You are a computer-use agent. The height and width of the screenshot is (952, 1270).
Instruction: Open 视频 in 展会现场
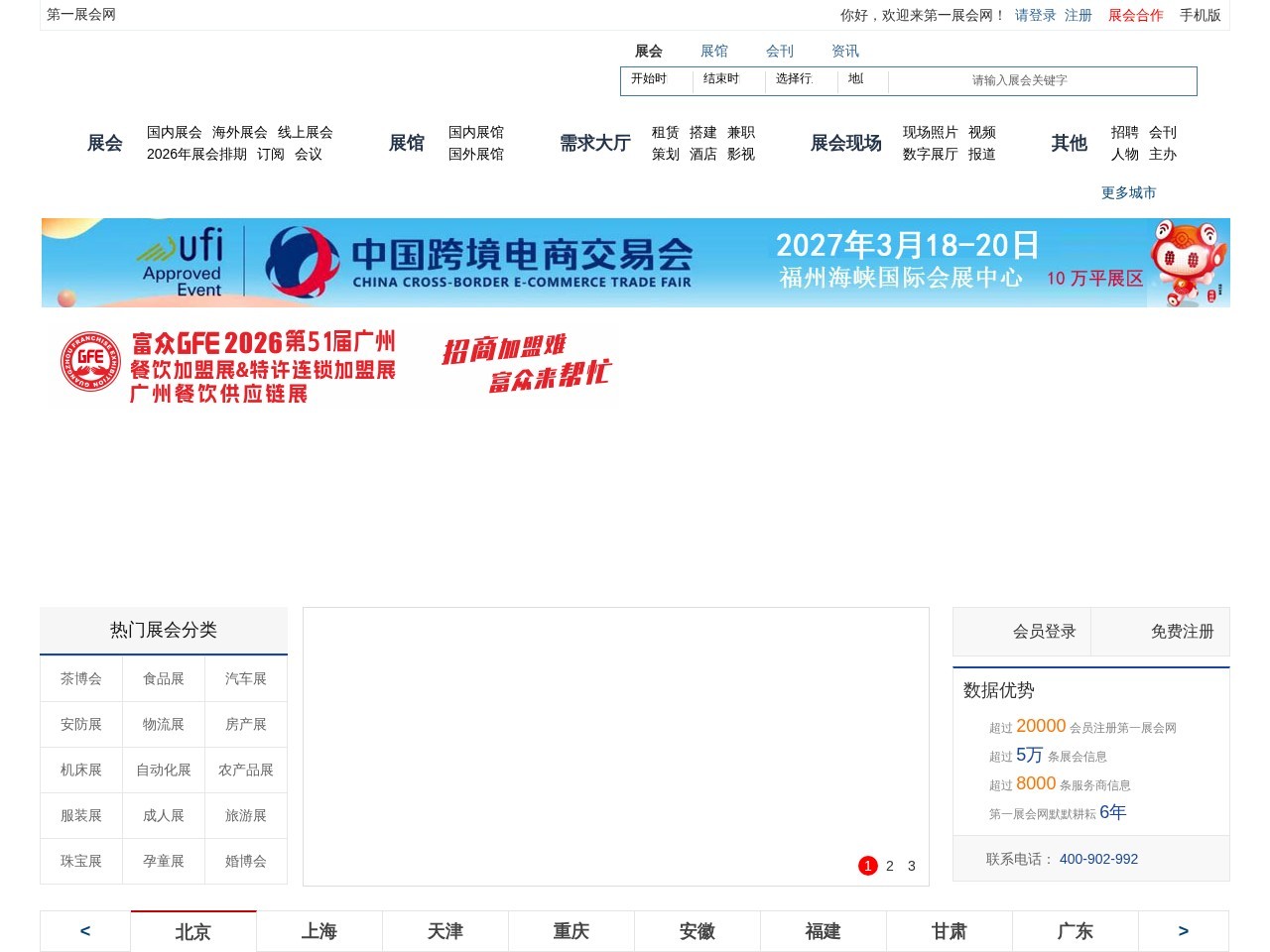[982, 132]
